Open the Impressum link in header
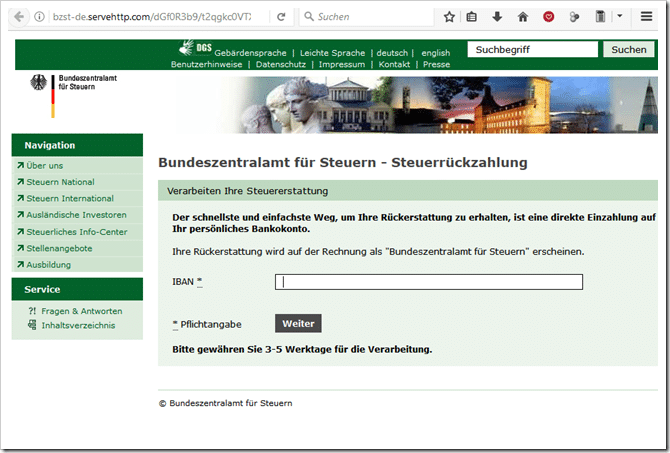 (x=342, y=65)
